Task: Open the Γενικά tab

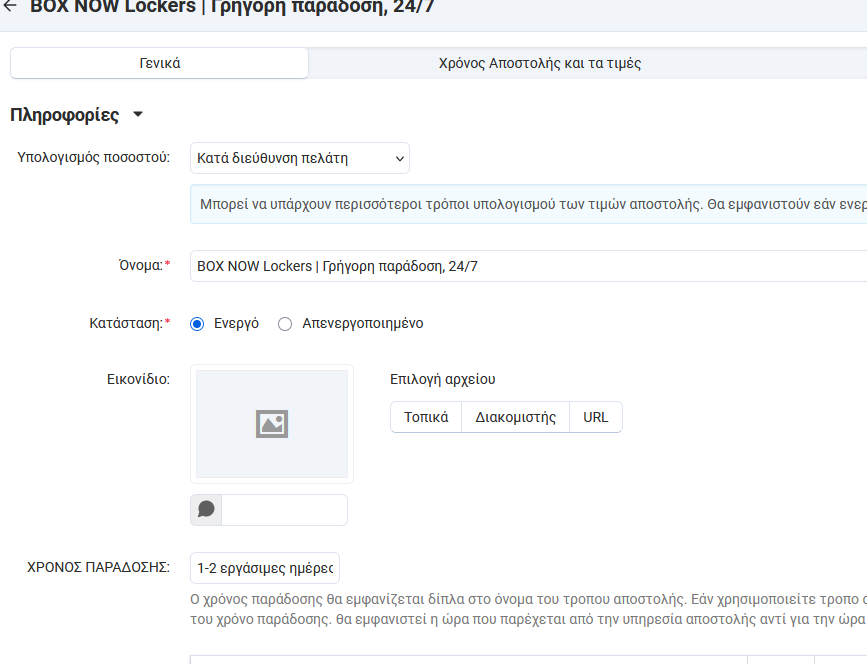Action: pos(159,63)
